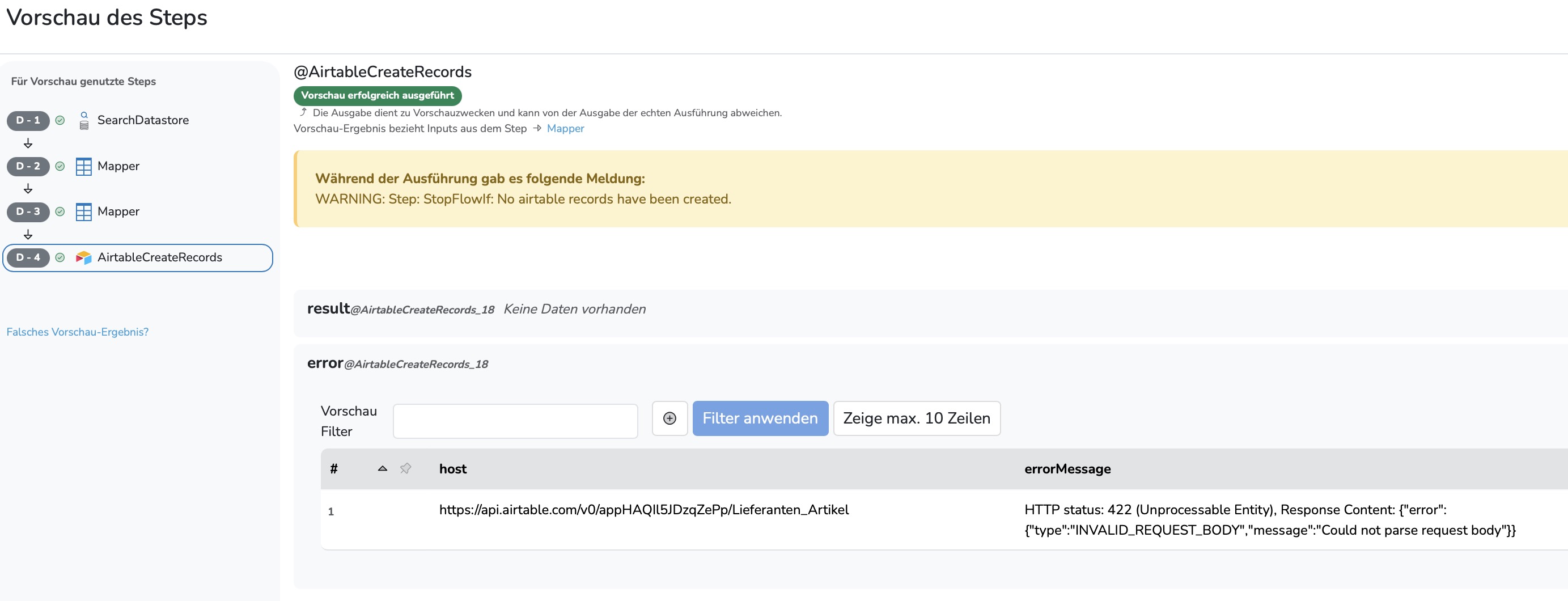Image resolution: width=1568 pixels, height=601 pixels.
Task: Click the result@AirtableCreateRecords_18 heading
Action: tap(401, 308)
